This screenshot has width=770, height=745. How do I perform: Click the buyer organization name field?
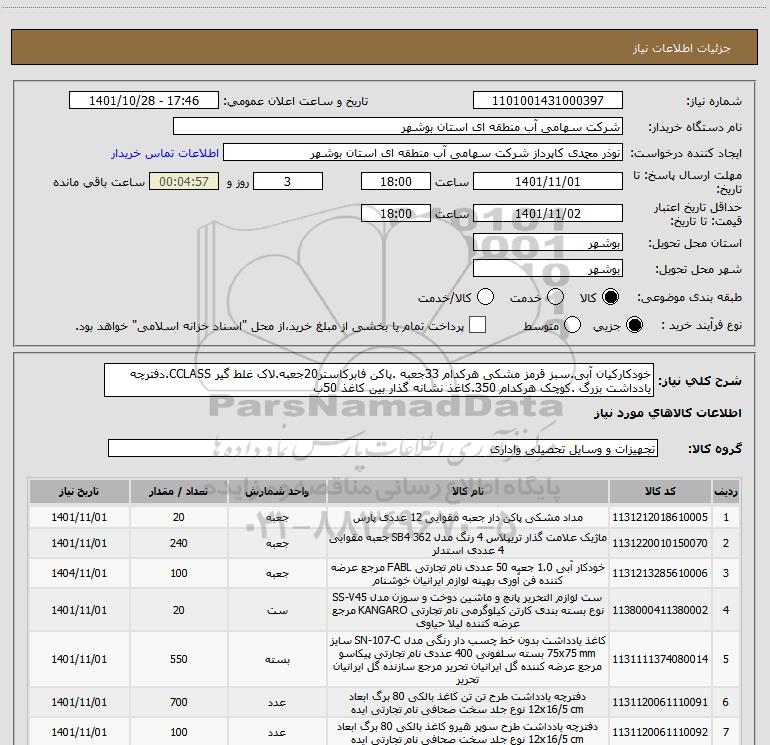(398, 127)
